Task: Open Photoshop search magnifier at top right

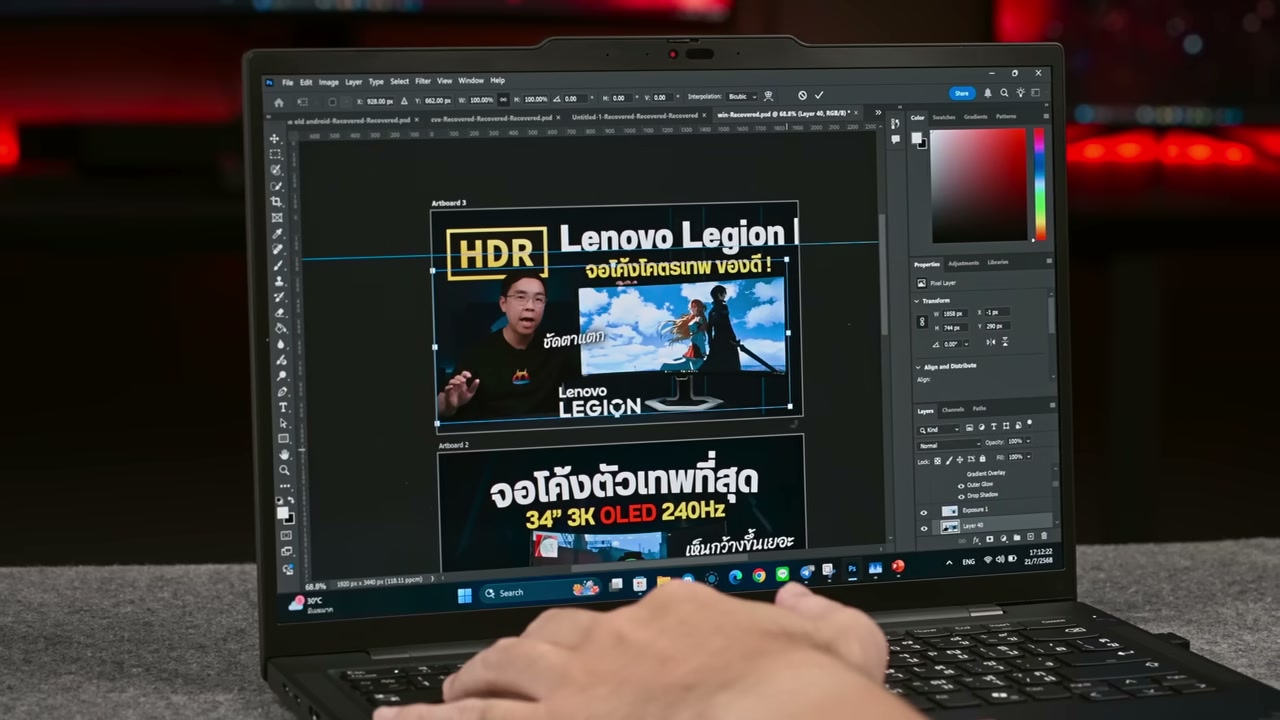Action: click(x=1004, y=93)
